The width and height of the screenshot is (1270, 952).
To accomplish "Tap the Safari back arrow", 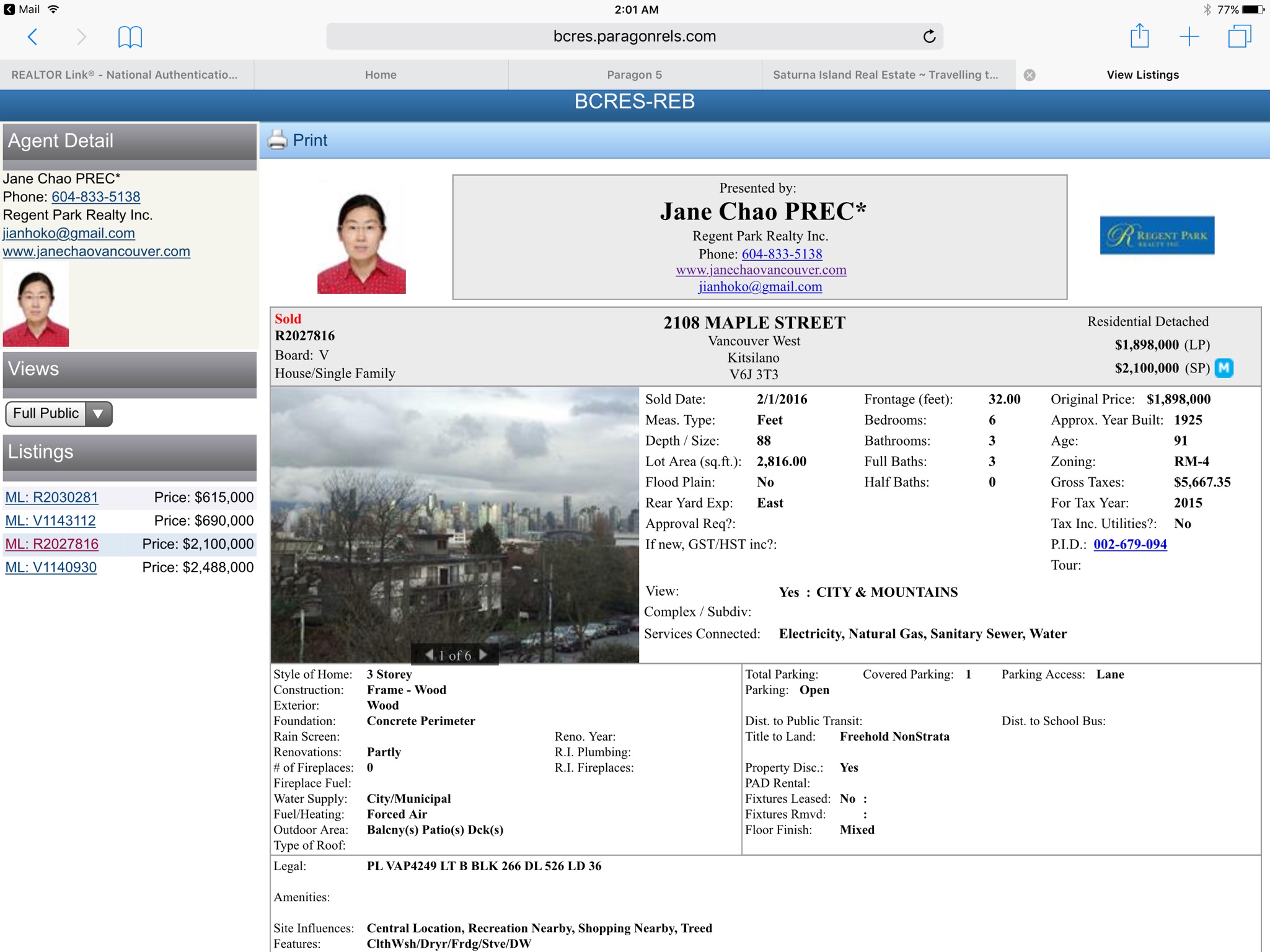I will tap(33, 37).
